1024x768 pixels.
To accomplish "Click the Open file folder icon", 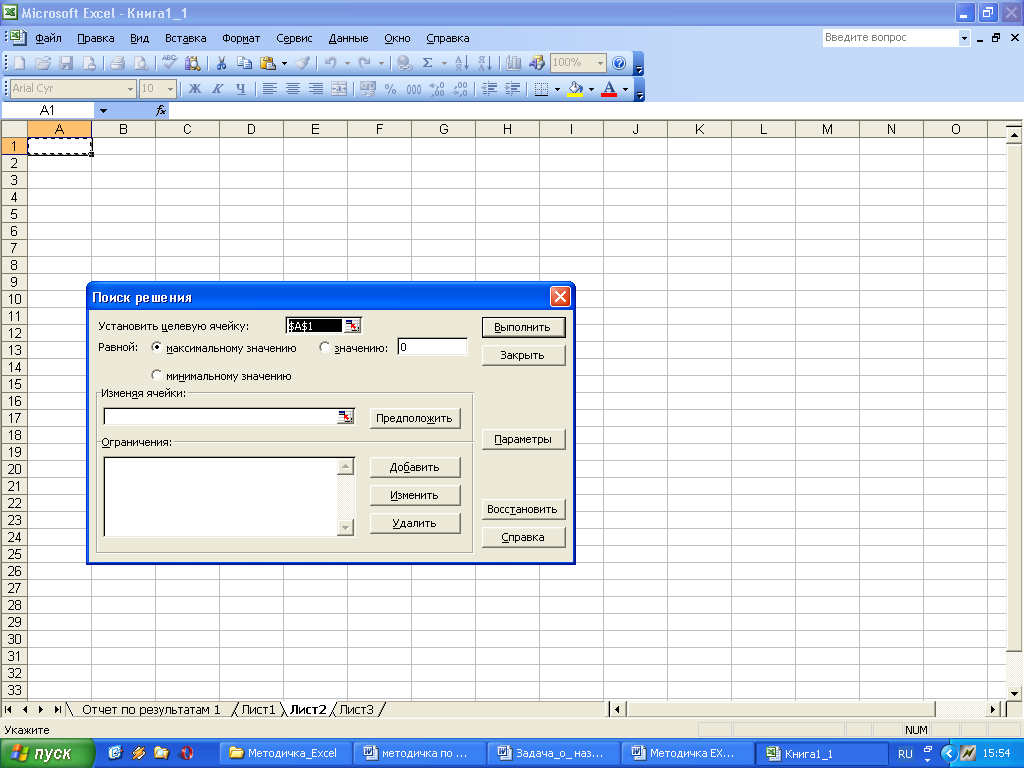I will 42,63.
